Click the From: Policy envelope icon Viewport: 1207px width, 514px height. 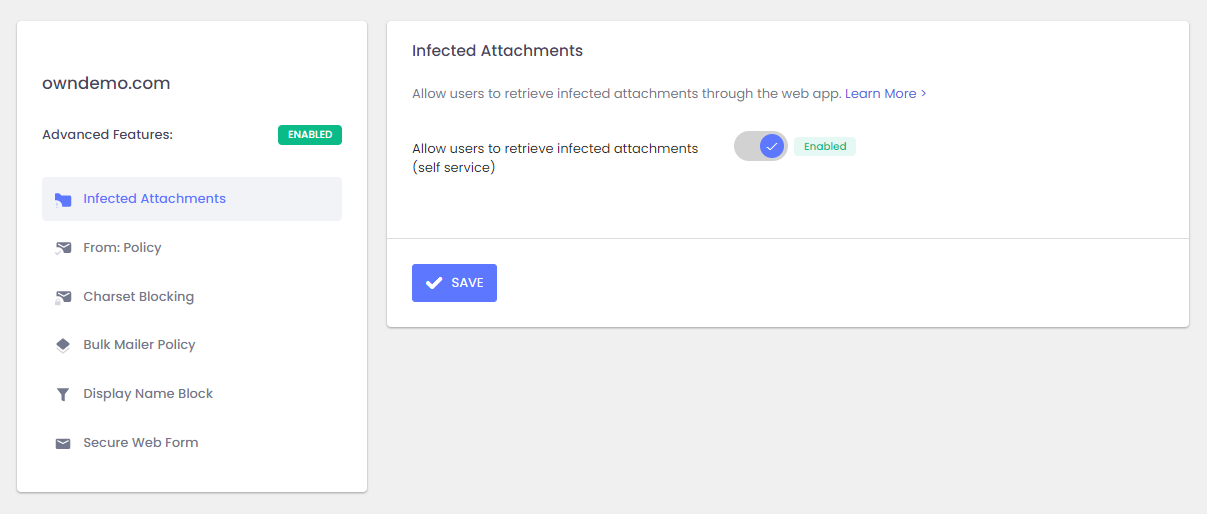[x=63, y=248]
